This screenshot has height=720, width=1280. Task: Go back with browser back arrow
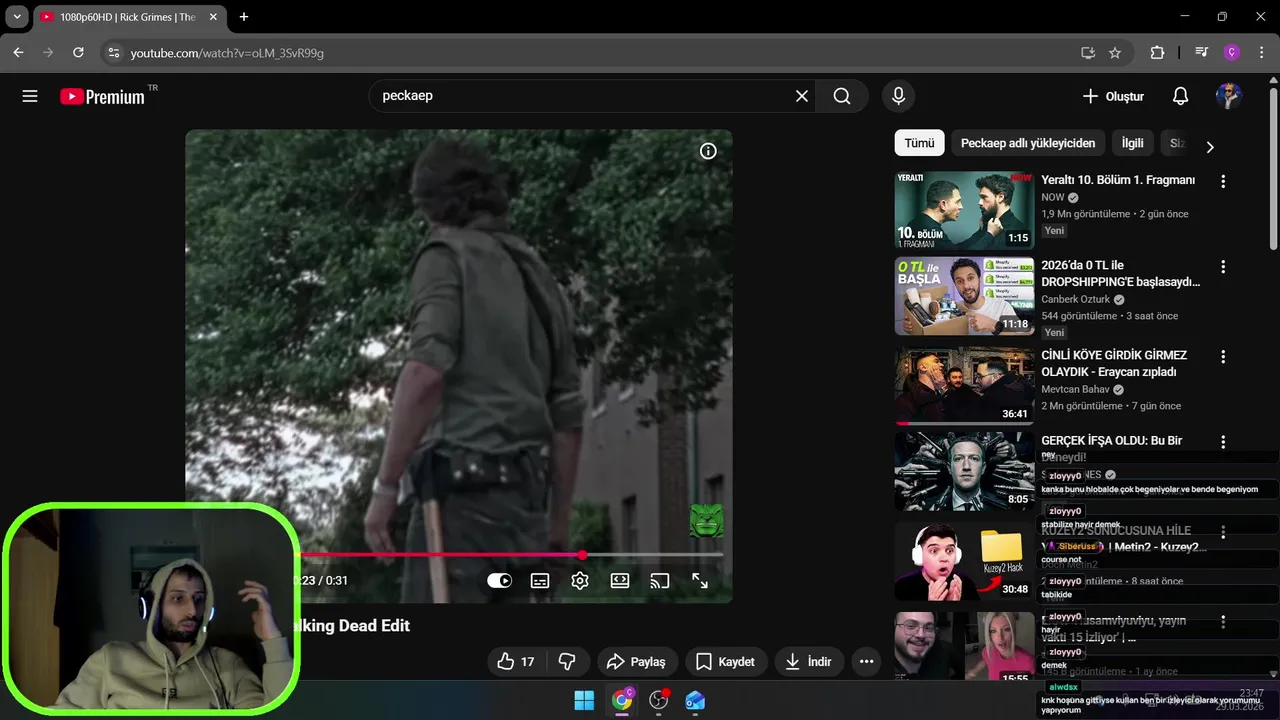(19, 53)
